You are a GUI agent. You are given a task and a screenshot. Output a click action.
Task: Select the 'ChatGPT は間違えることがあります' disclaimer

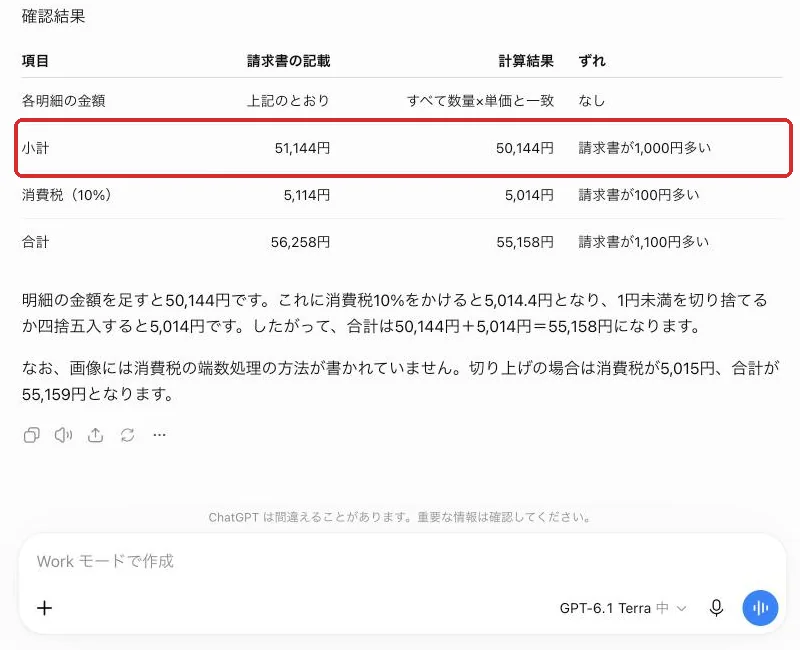[400, 517]
